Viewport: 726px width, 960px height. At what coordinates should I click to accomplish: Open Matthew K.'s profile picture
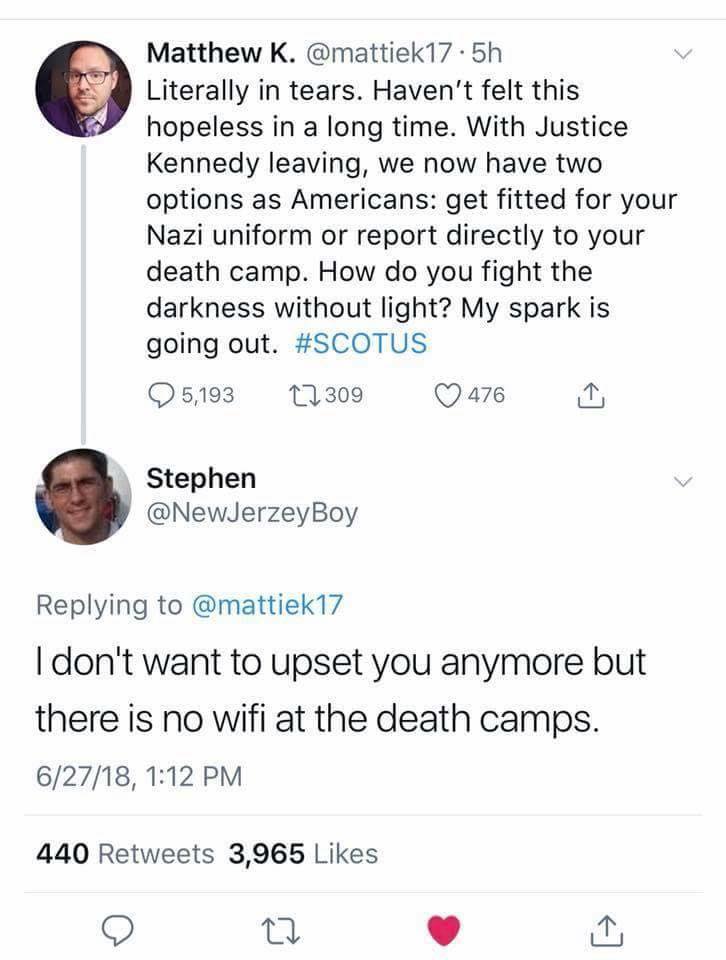(84, 90)
